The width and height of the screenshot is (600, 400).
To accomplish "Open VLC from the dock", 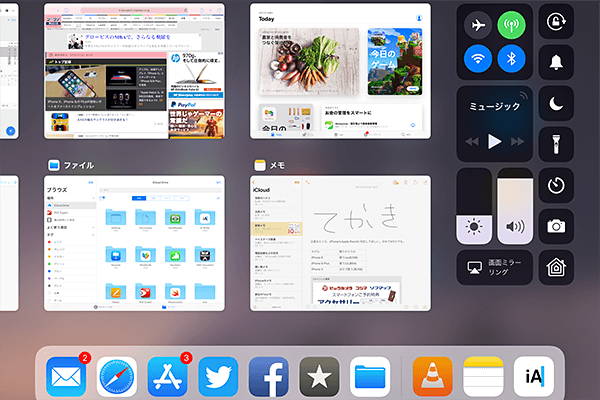I will coord(432,377).
